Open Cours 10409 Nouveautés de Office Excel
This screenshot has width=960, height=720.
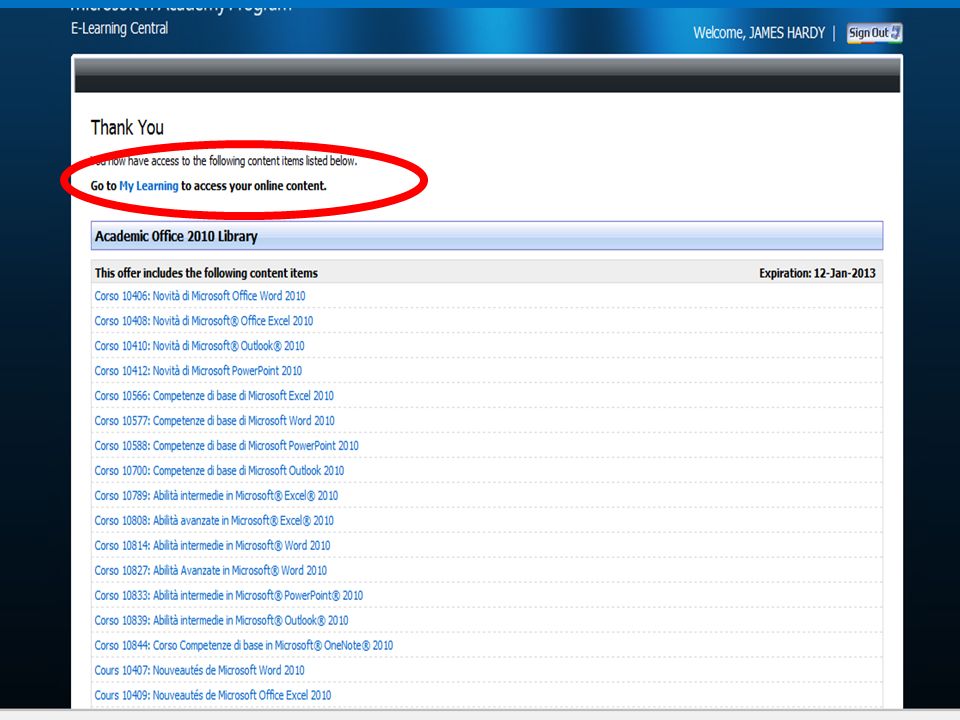(x=212, y=696)
